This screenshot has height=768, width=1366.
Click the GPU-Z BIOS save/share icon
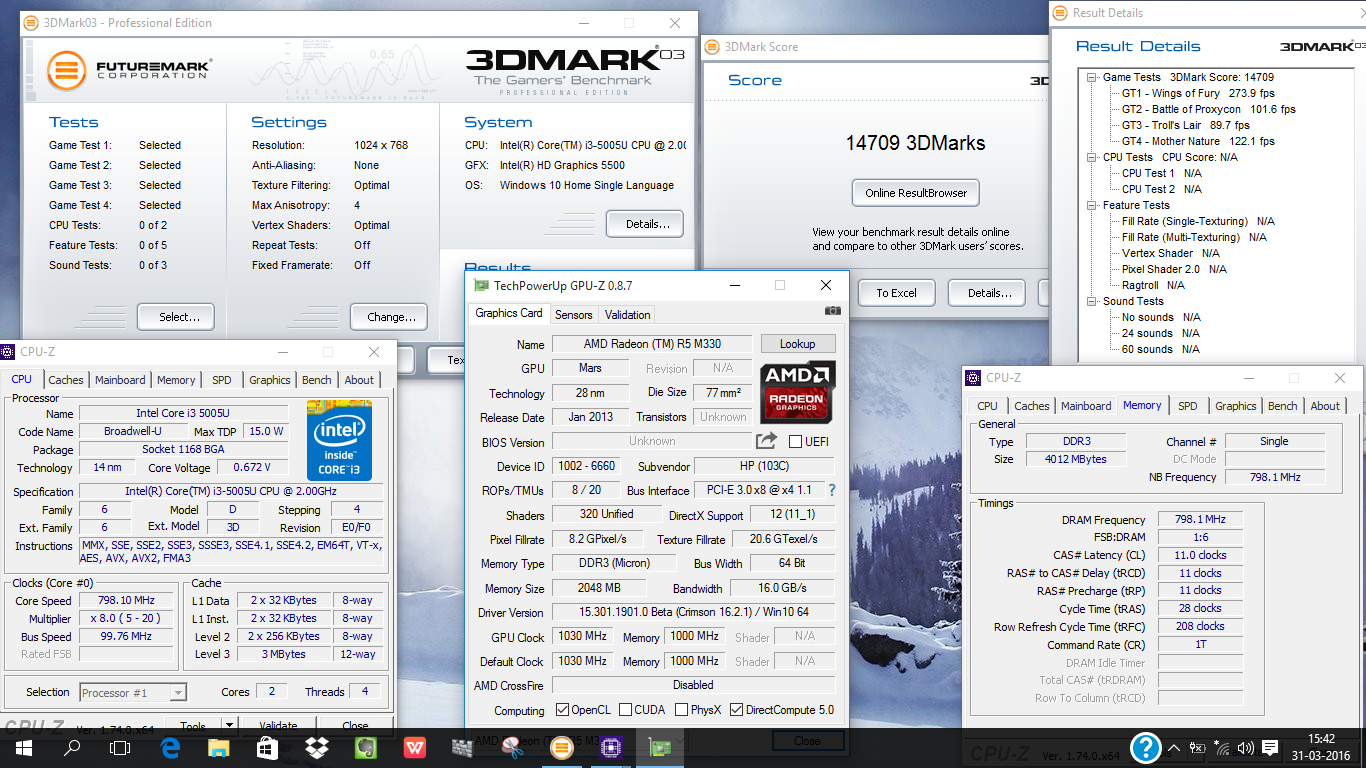click(x=766, y=441)
